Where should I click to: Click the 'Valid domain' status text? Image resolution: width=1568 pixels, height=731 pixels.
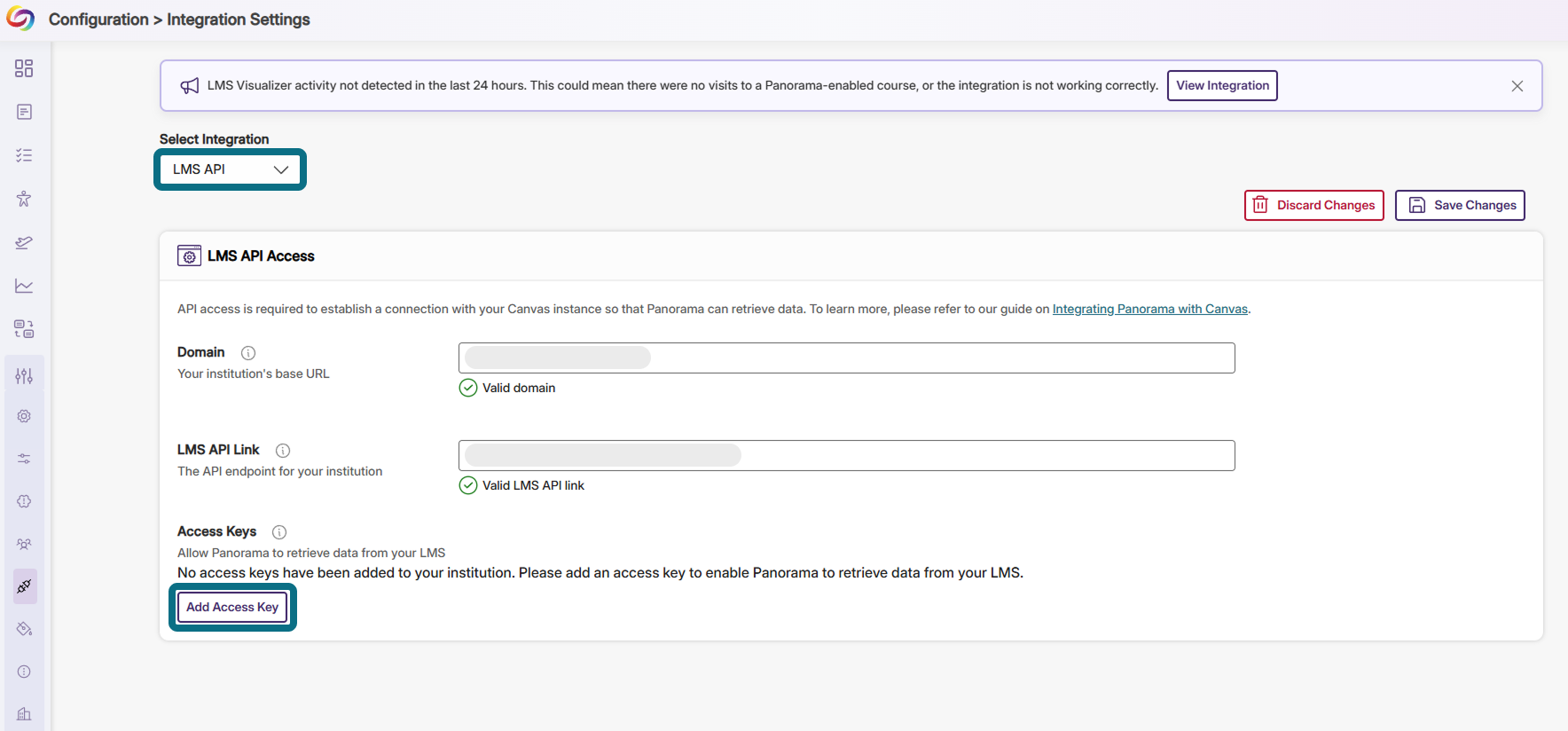(519, 388)
